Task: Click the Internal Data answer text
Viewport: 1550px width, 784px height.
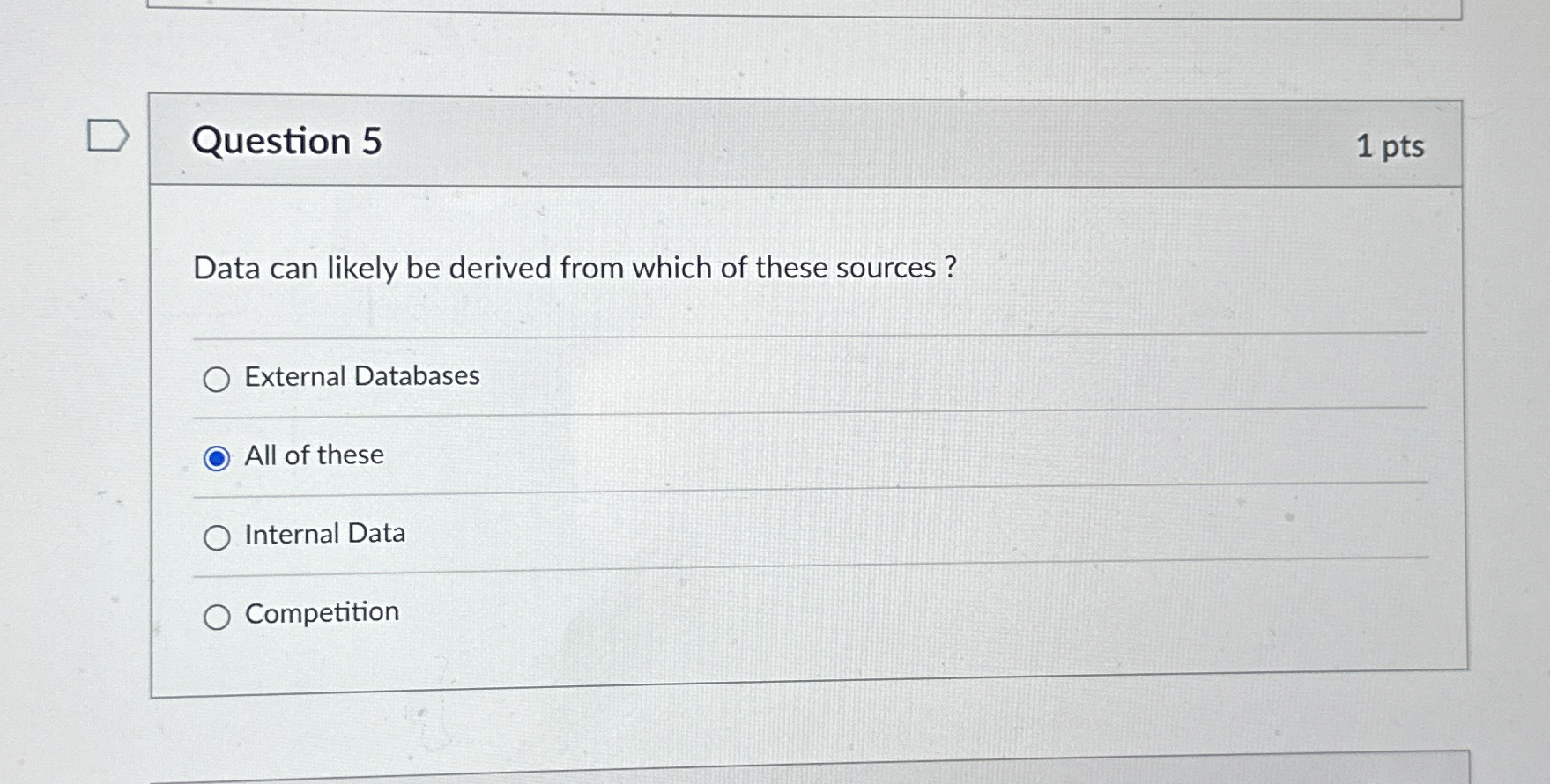Action: [x=324, y=534]
